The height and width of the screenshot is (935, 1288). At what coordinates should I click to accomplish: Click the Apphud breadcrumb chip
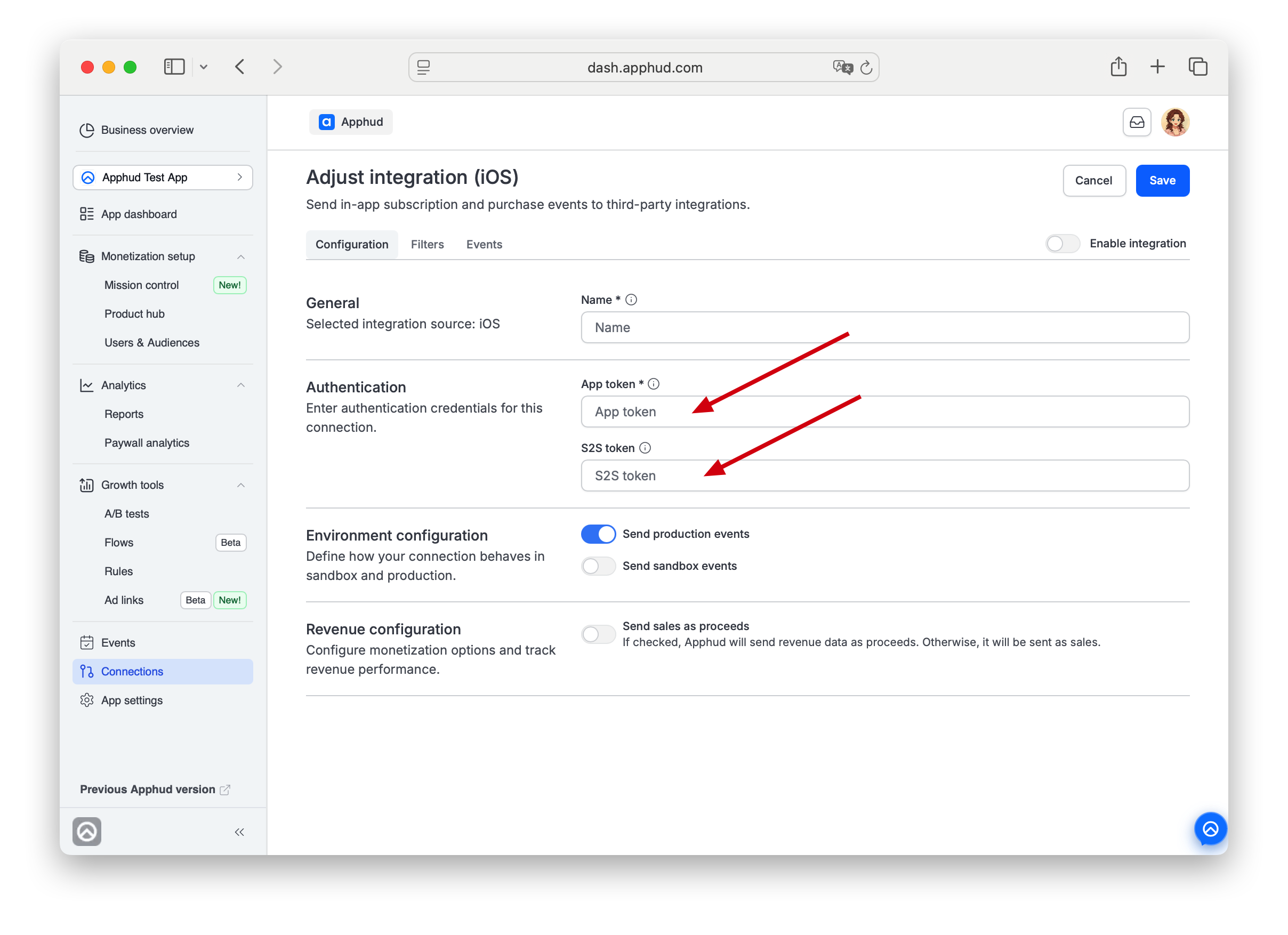pyautogui.click(x=351, y=122)
